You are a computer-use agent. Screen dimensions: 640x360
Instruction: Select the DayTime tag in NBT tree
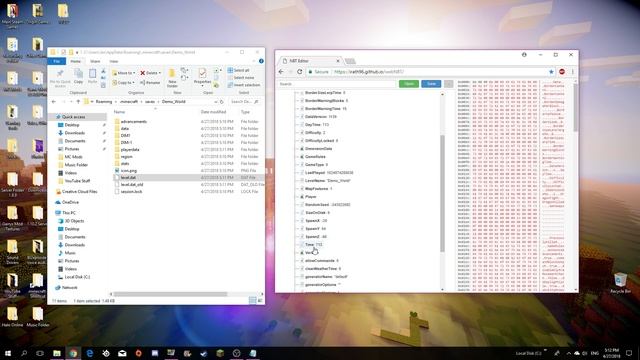(x=317, y=124)
